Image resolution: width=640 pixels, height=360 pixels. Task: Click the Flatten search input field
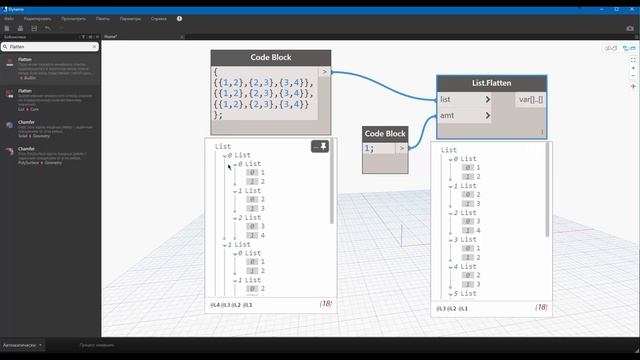point(50,47)
